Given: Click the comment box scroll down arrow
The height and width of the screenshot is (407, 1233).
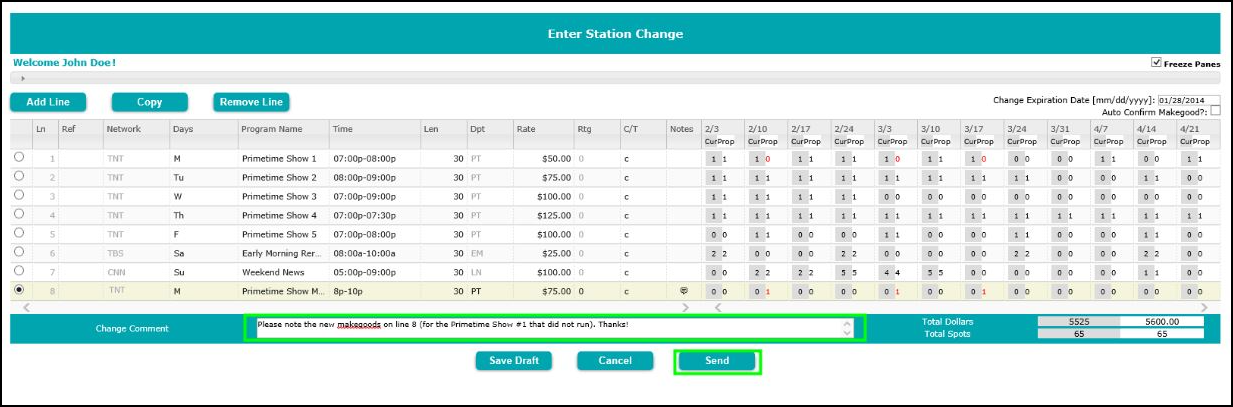Looking at the screenshot, I should coord(848,332).
